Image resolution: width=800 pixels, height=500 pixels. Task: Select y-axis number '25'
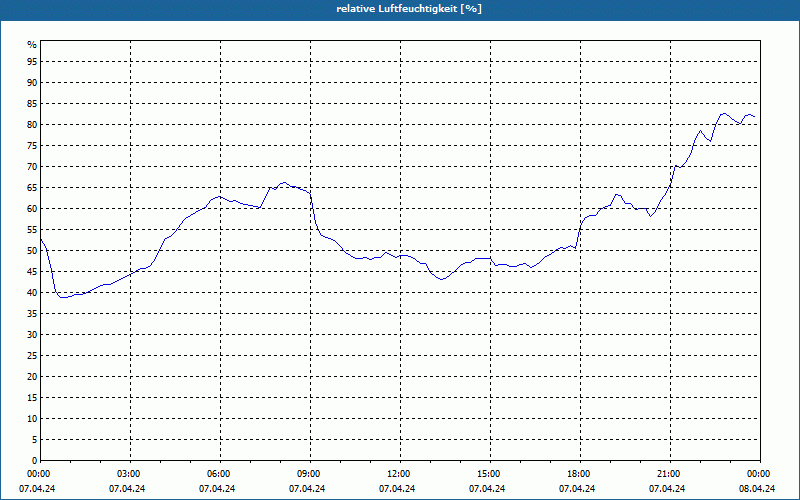click(x=32, y=356)
